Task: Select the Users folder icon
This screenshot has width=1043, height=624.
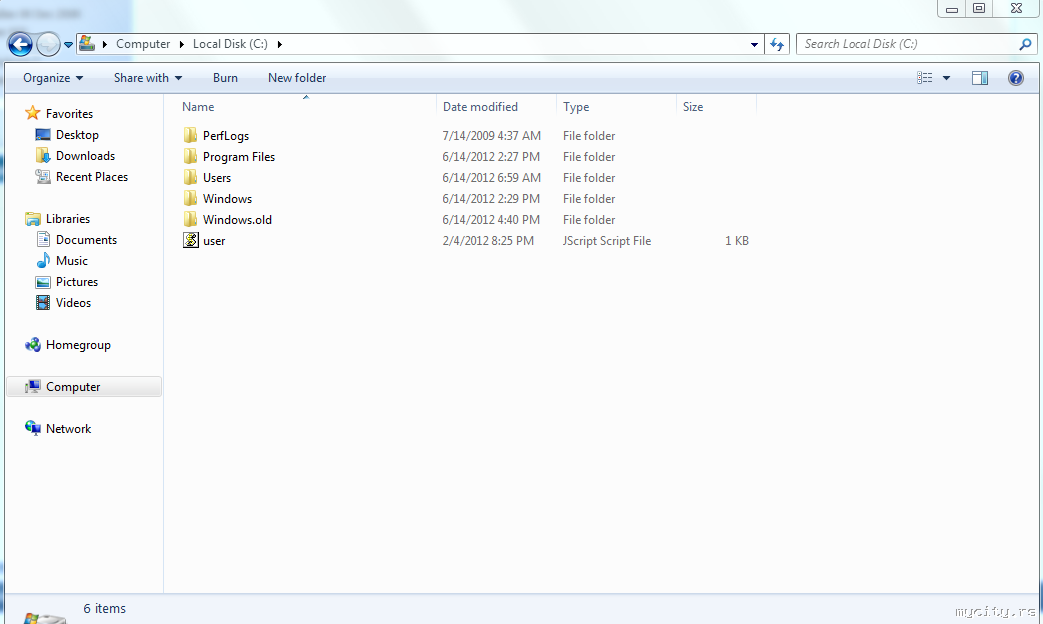Action: [x=190, y=178]
